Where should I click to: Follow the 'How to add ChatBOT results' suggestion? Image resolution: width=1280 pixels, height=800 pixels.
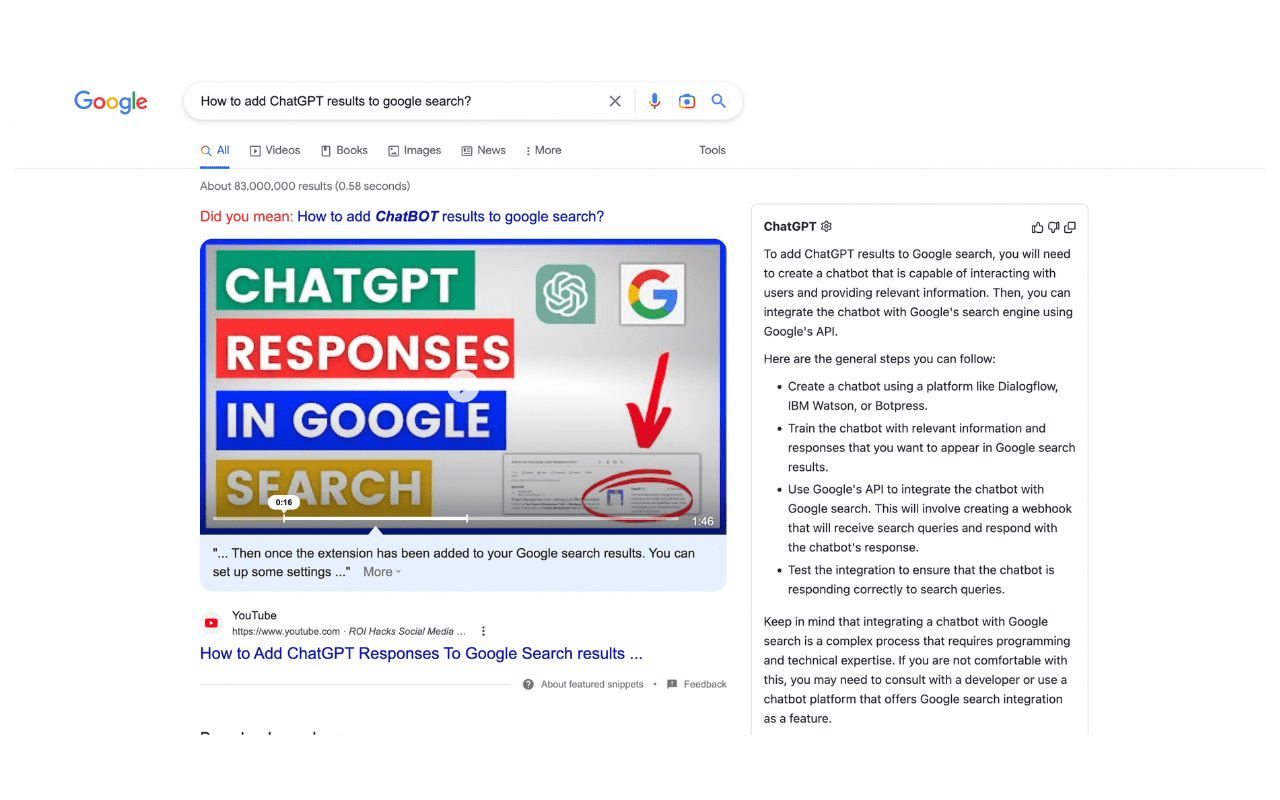450,216
